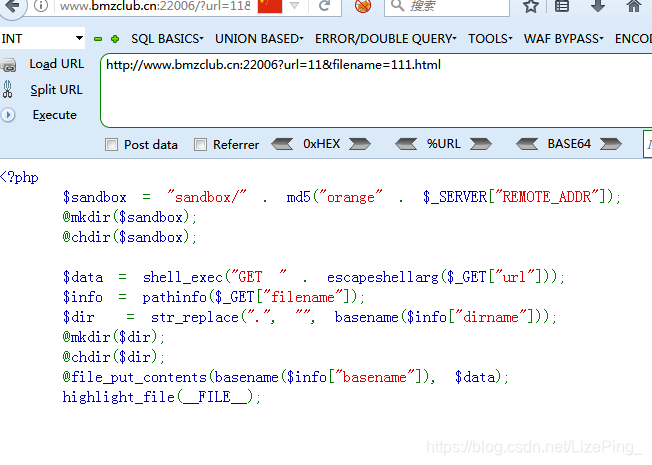Click the "@mkdir($dir);" code line
This screenshot has height=465, width=652.
tap(114, 337)
